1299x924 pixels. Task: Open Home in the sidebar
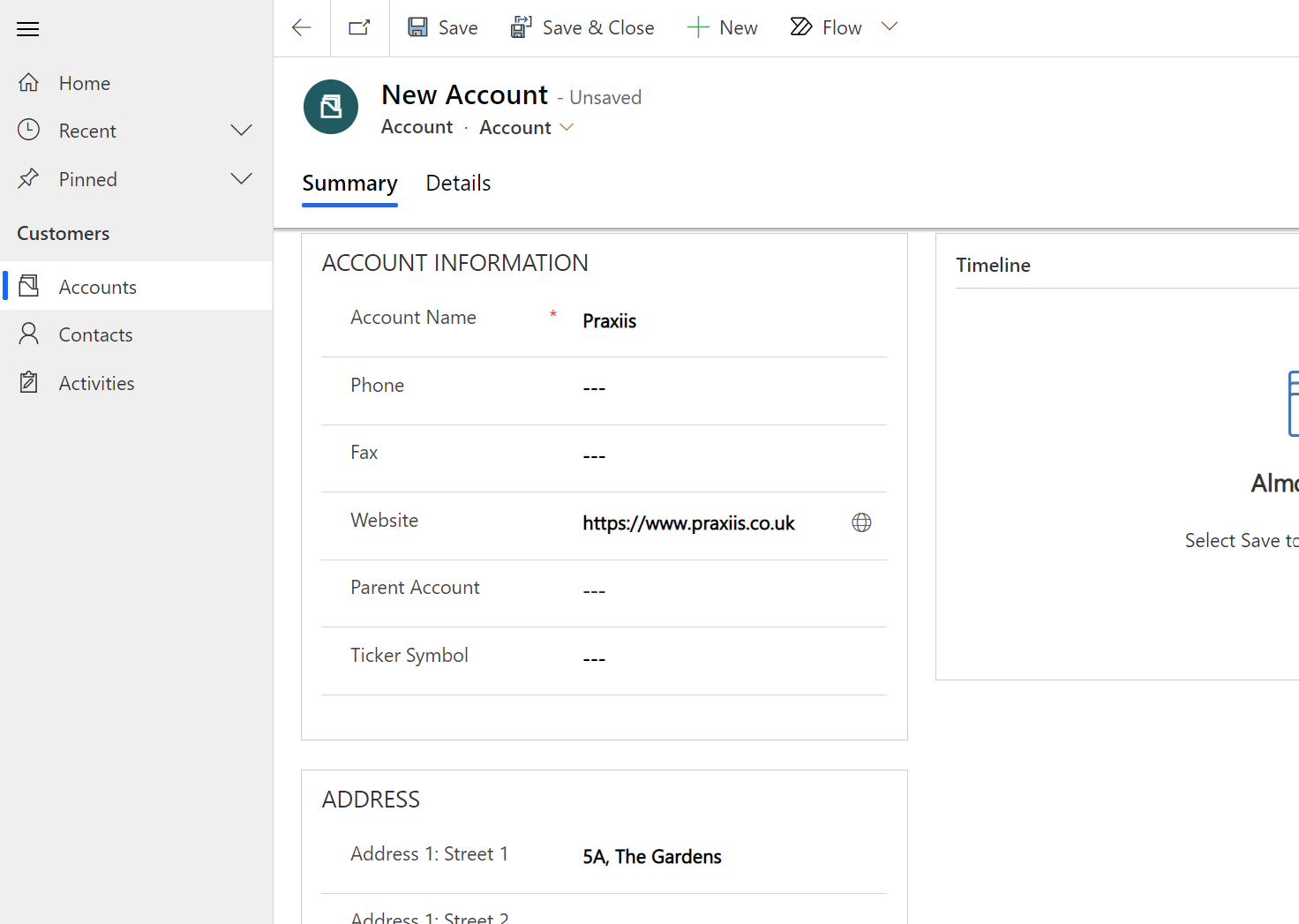136,83
